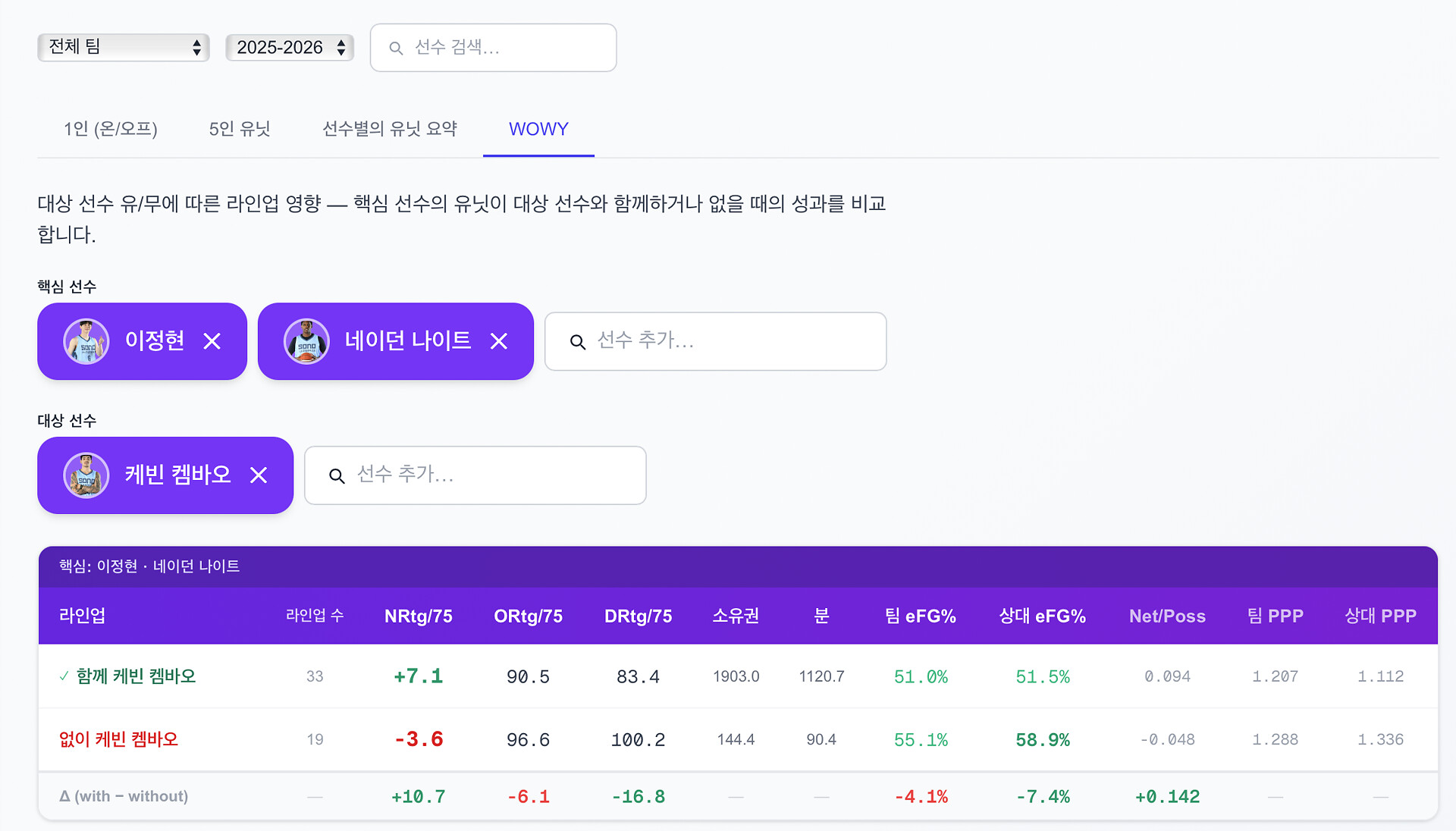Select the WOWY tab
The image size is (1456, 831).
(538, 129)
